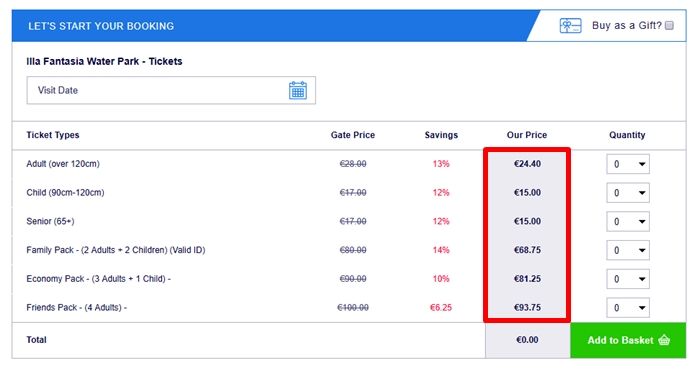
Task: Click the Friends Pack €93.75 price
Action: 527,307
